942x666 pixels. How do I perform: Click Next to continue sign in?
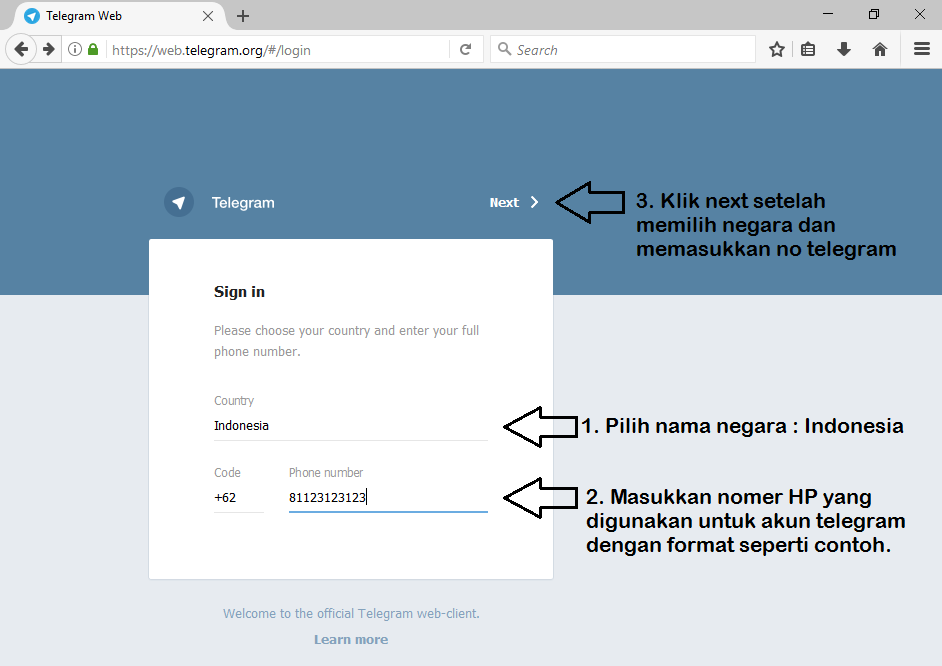(x=503, y=202)
